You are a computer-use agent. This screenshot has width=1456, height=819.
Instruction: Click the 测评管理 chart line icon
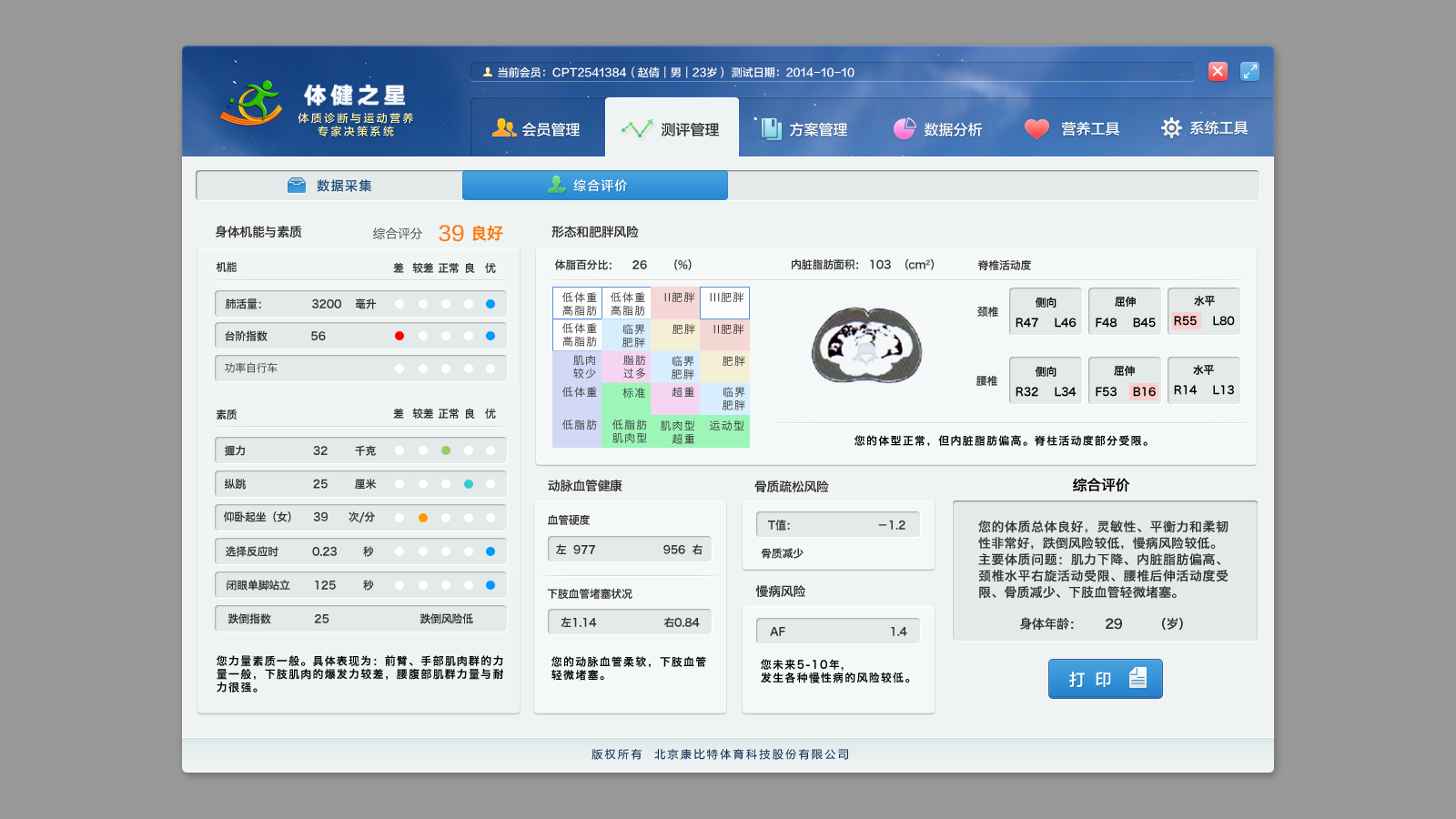[636, 128]
